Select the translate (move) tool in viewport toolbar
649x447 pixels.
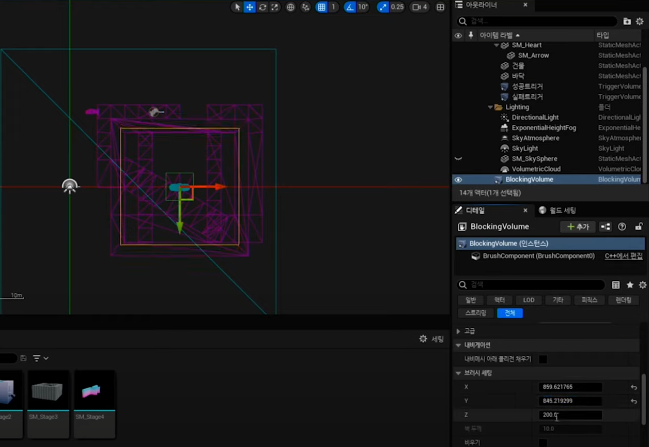250,7
